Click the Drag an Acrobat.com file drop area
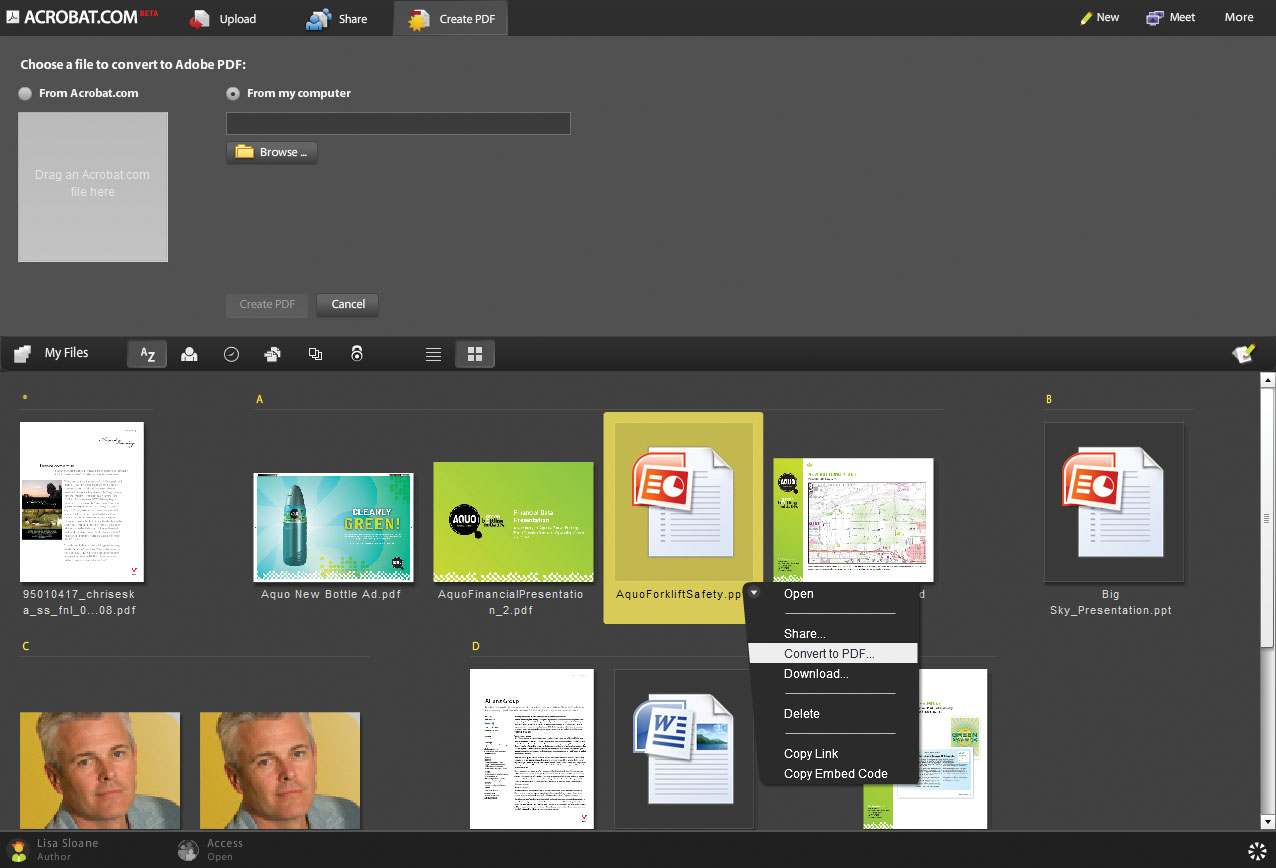This screenshot has height=868, width=1276. [x=93, y=187]
